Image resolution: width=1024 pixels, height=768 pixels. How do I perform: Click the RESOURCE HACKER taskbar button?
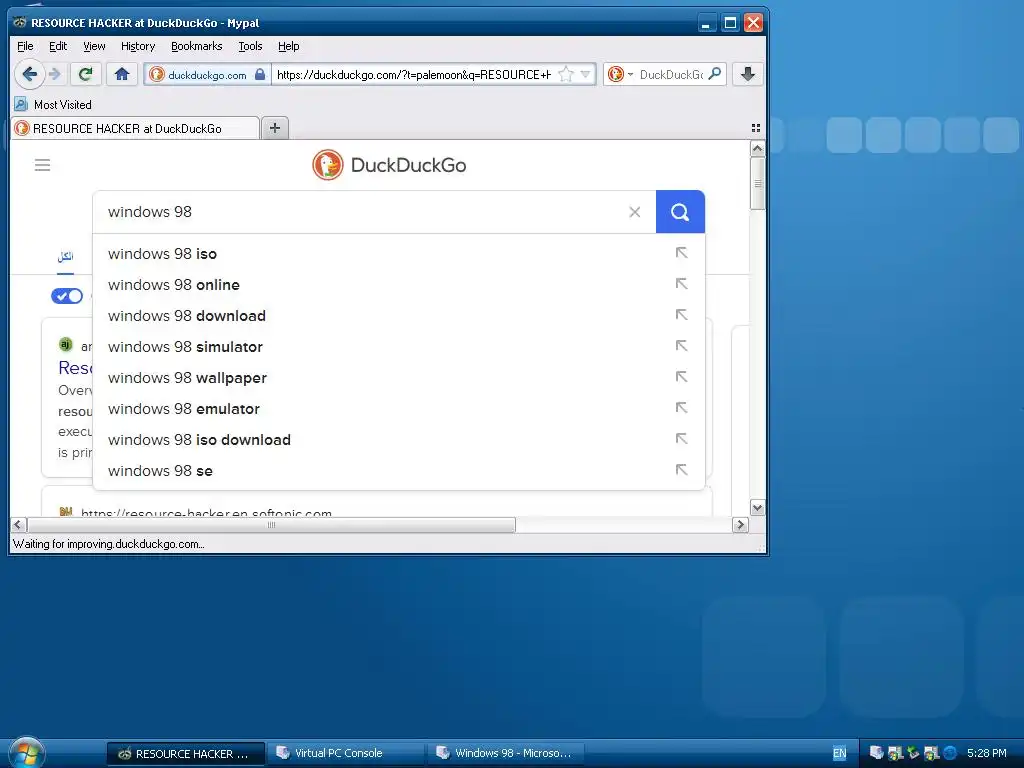(186, 753)
